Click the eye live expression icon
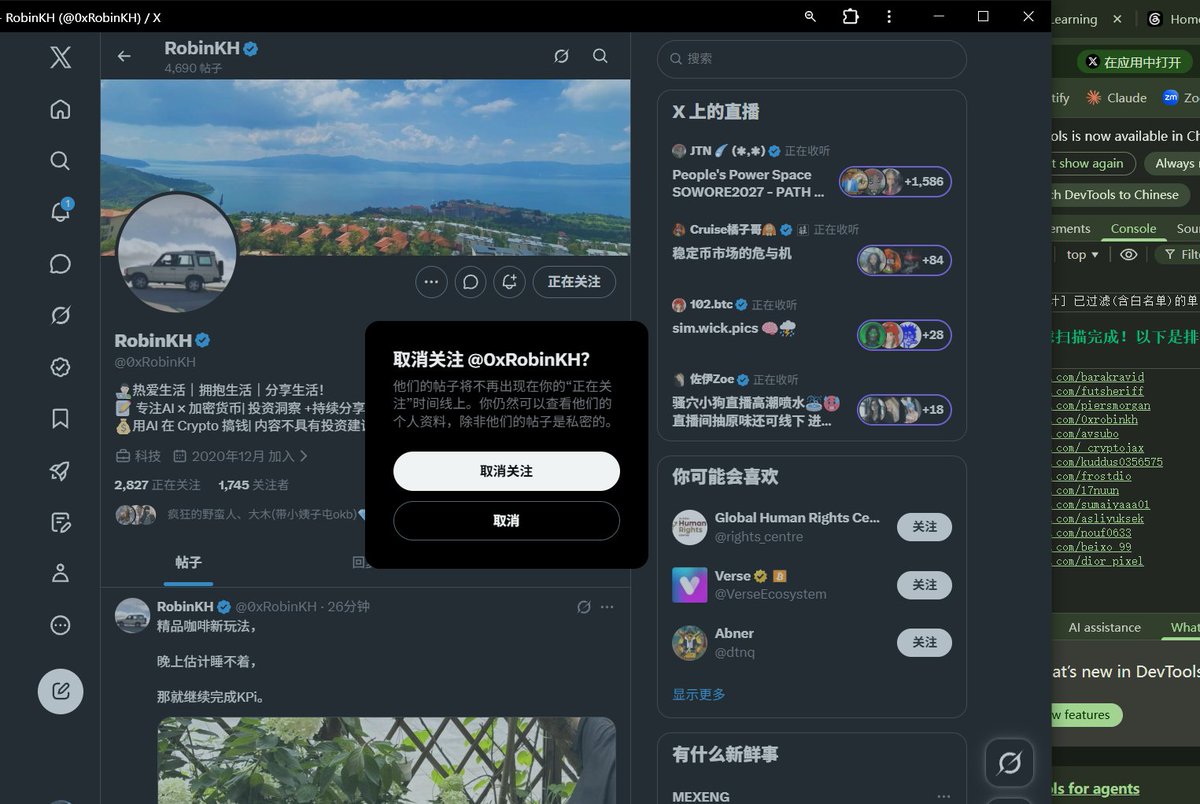 1128,255
